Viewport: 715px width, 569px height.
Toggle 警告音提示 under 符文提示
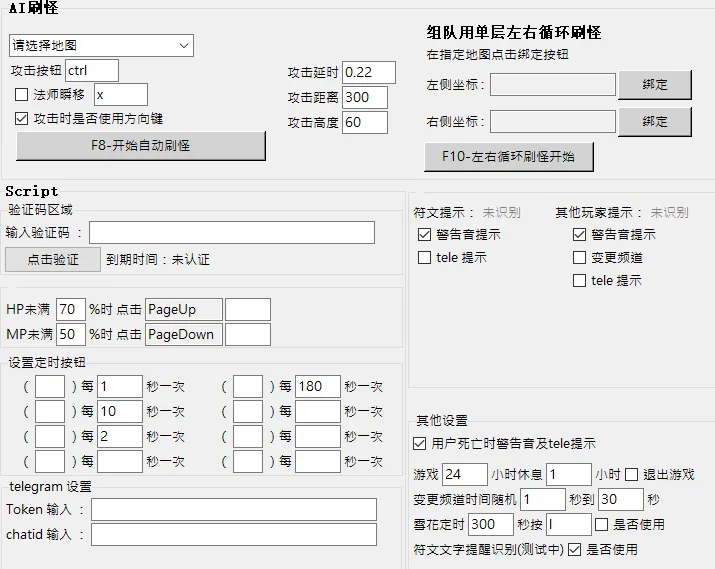425,235
